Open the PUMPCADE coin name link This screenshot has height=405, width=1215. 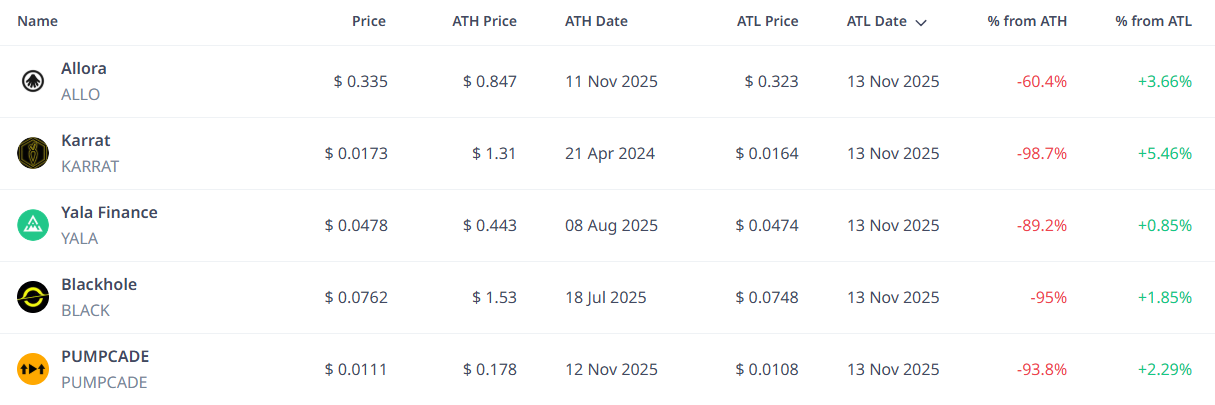[x=105, y=357]
